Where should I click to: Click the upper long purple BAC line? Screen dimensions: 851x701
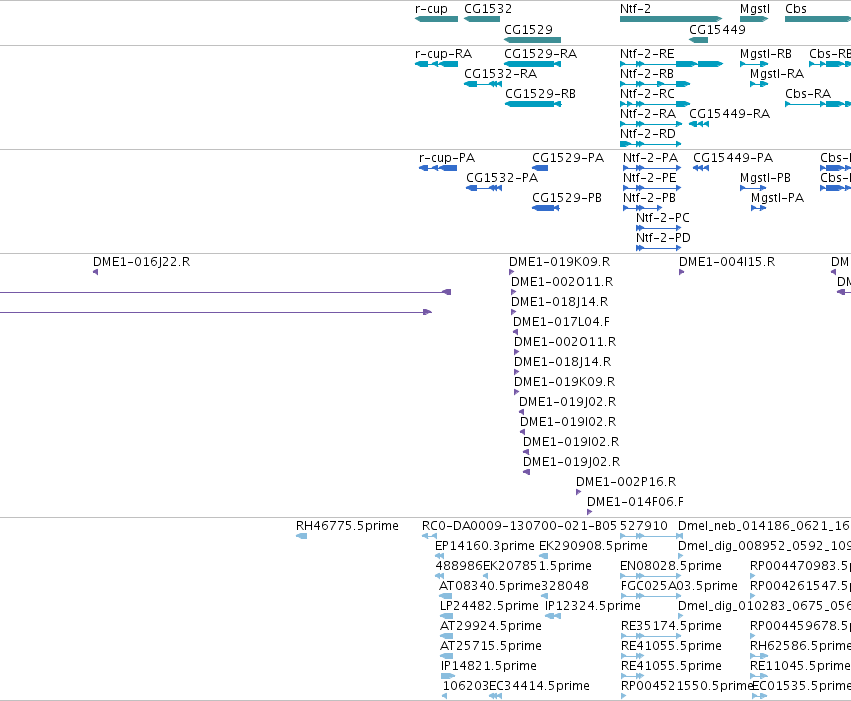225,292
